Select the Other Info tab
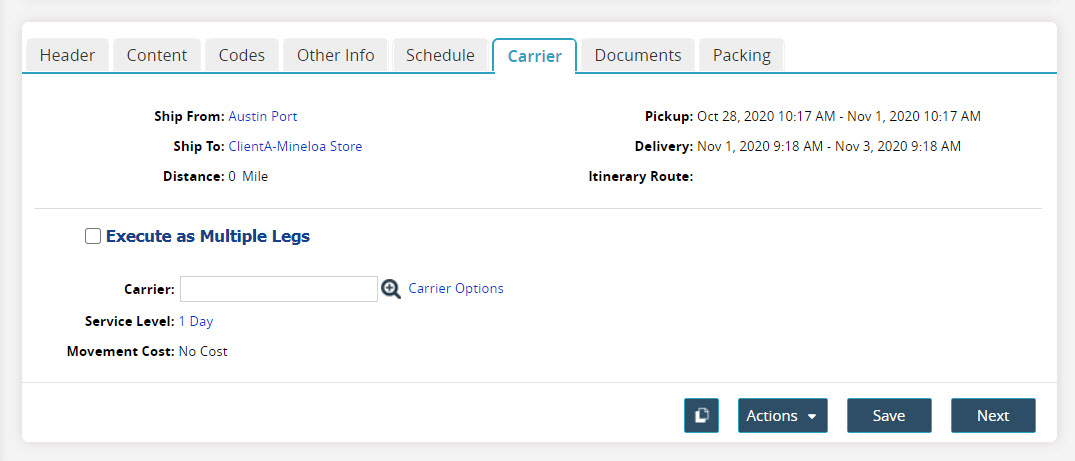This screenshot has height=461, width=1075. [336, 55]
